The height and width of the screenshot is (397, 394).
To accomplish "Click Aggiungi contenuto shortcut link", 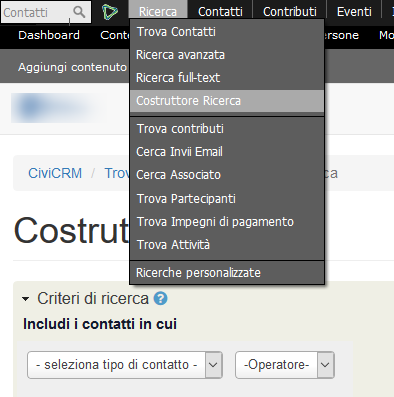I will pyautogui.click(x=72, y=67).
